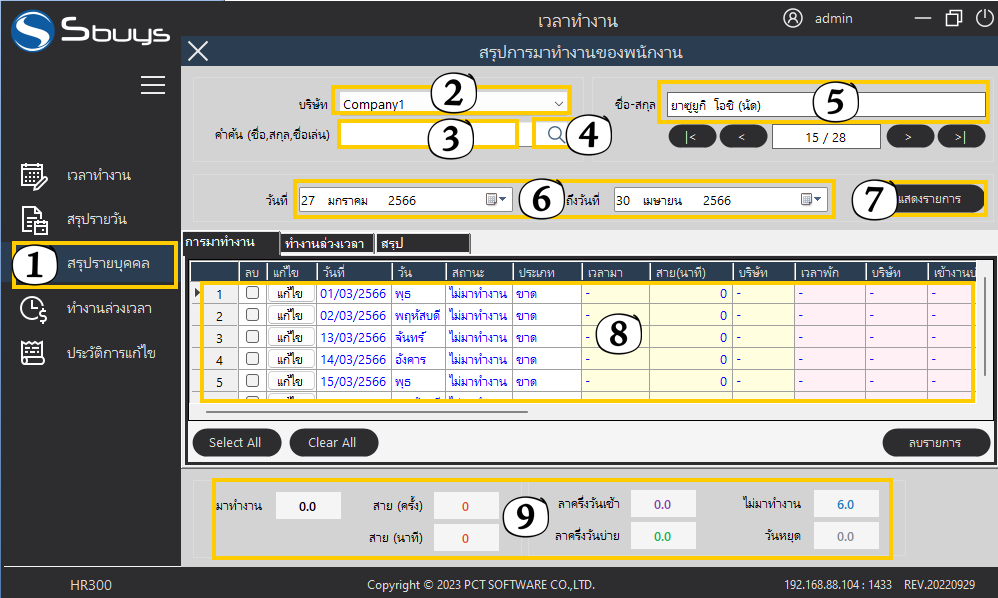This screenshot has width=998, height=598.
Task: Open ทำงานล่วงเวลา overtime clock icon
Action: [x=35, y=308]
